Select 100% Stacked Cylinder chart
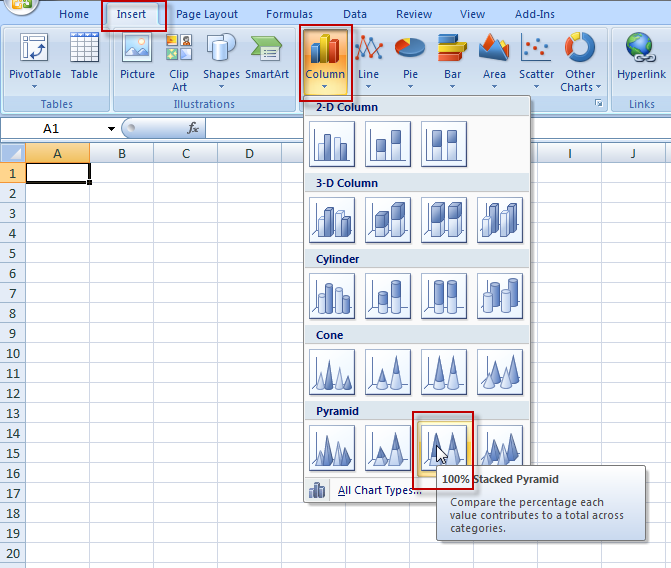671x568 pixels. click(x=444, y=296)
